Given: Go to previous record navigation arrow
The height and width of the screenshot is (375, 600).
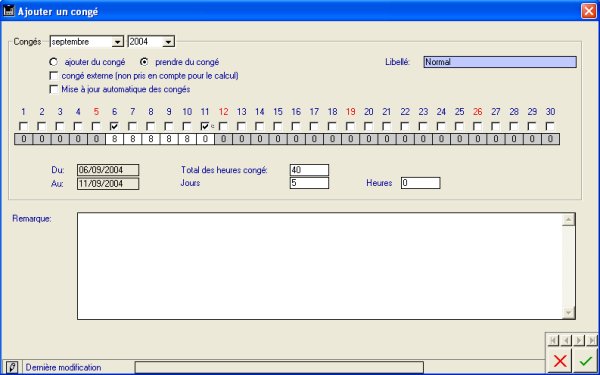Looking at the screenshot, I should click(x=566, y=340).
